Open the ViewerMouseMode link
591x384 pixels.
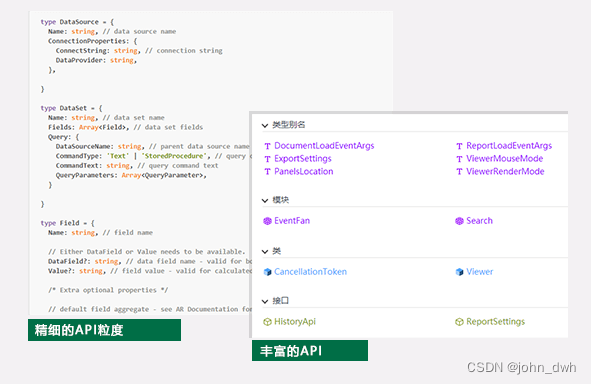pyautogui.click(x=504, y=159)
